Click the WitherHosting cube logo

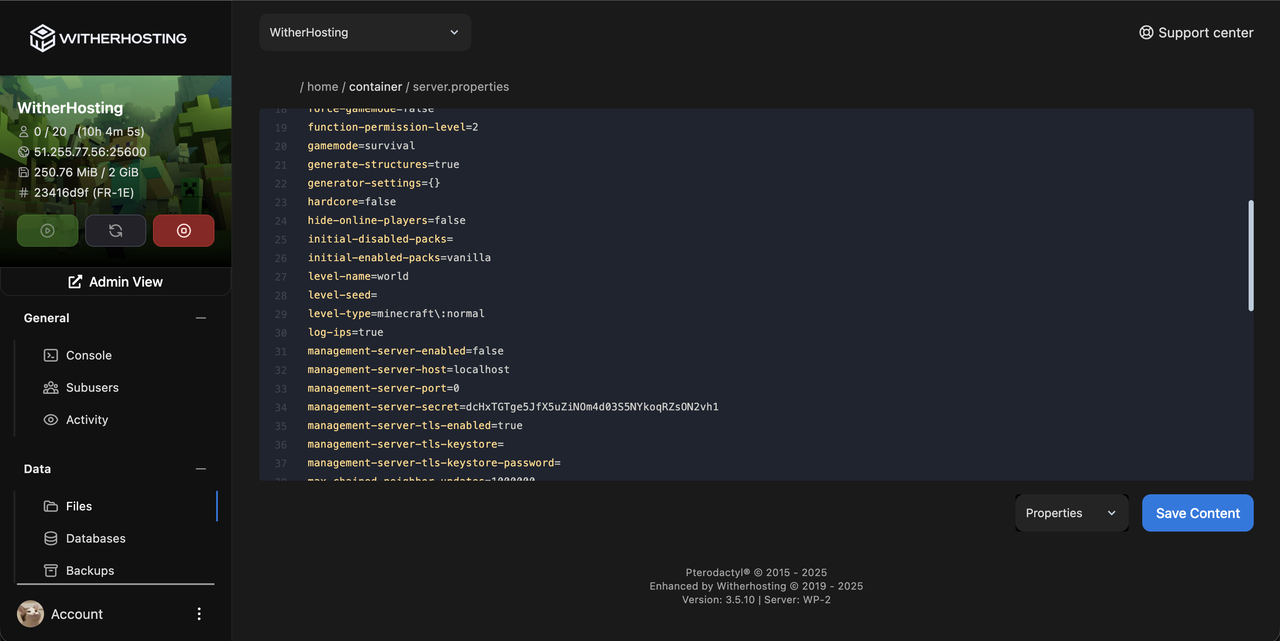point(42,38)
